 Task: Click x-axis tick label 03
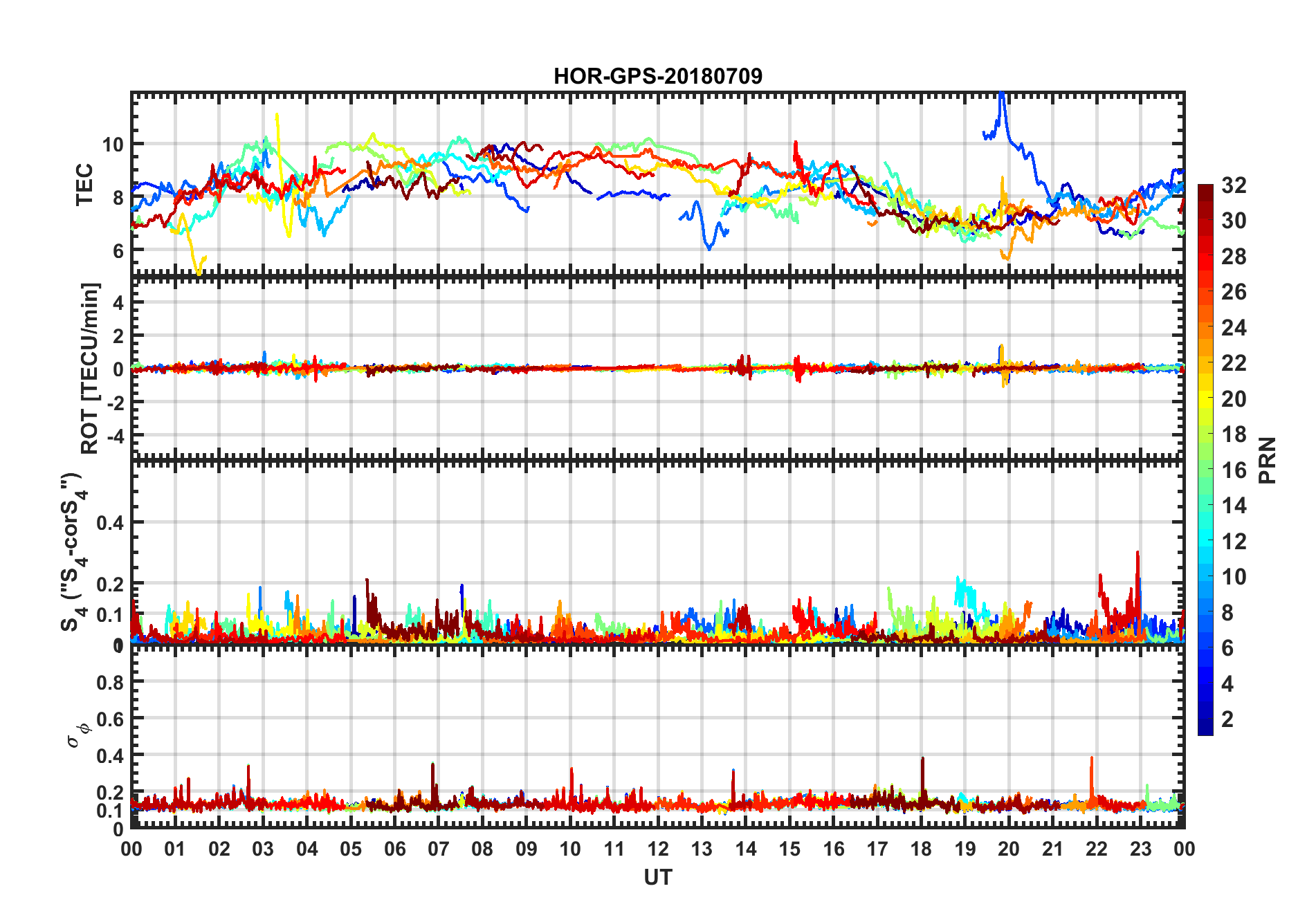coord(263,849)
